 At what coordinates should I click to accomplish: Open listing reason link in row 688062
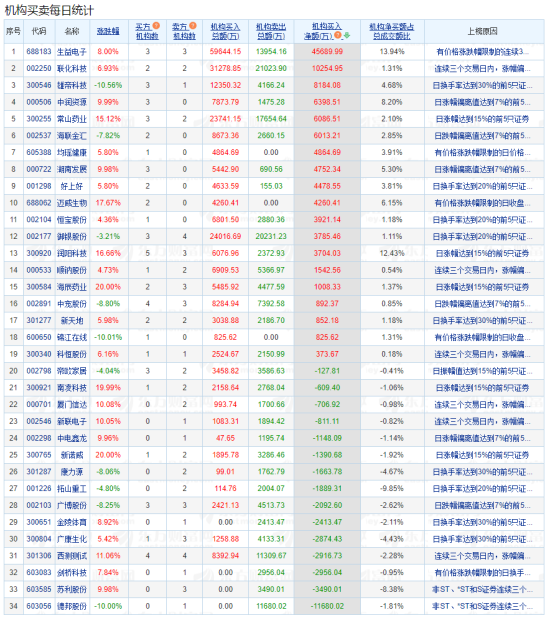tap(482, 203)
